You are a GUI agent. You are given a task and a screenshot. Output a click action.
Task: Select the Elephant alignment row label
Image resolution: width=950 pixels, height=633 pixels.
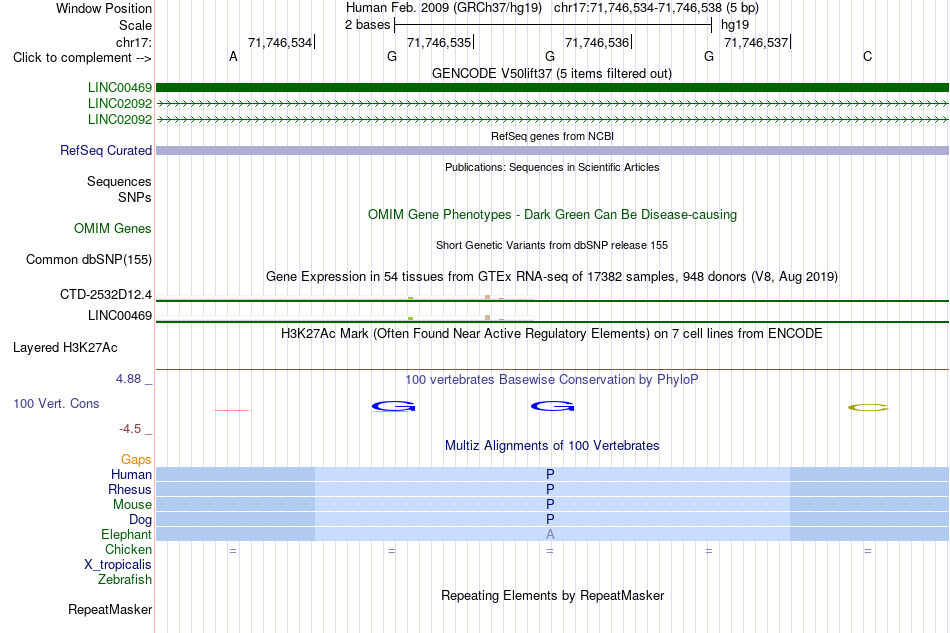click(126, 534)
